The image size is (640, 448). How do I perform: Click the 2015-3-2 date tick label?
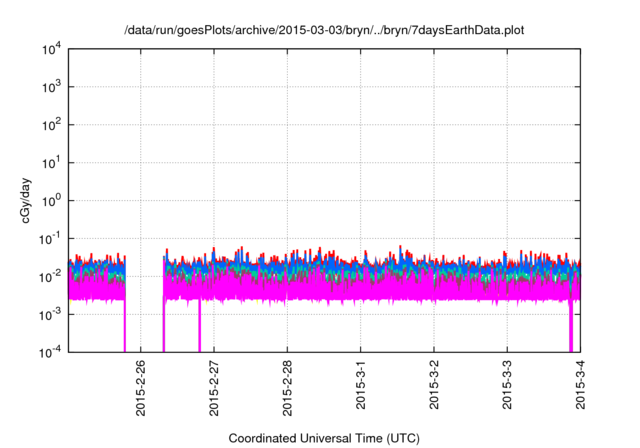(x=434, y=385)
